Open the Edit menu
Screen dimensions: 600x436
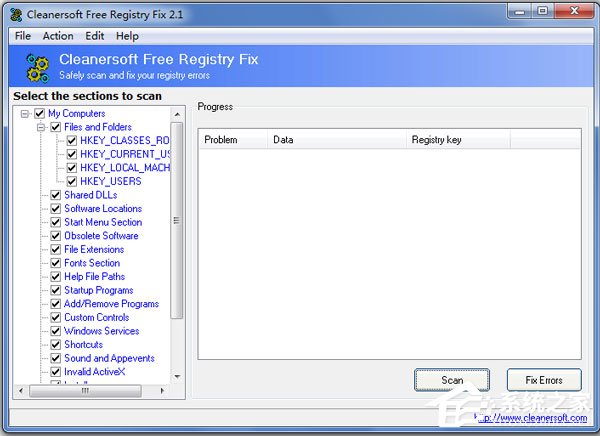pos(95,36)
